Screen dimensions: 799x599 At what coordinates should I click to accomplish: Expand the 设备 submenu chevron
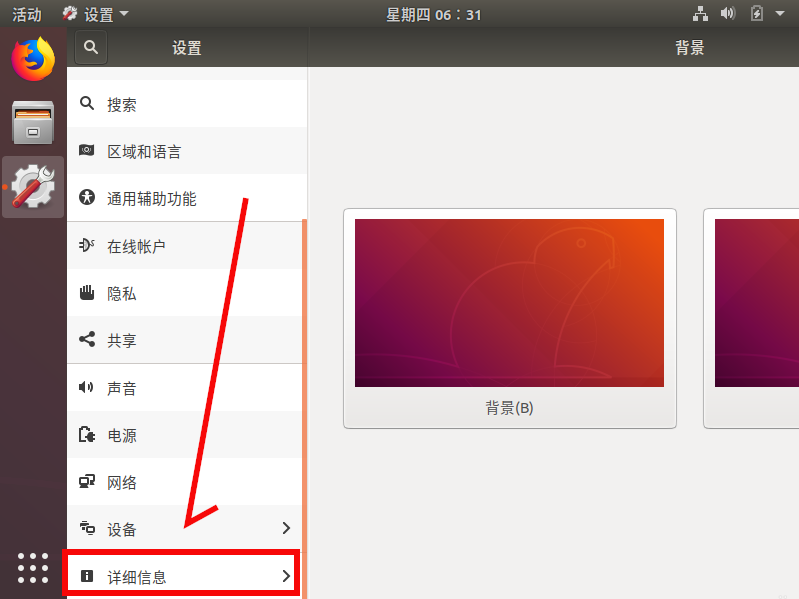[286, 528]
